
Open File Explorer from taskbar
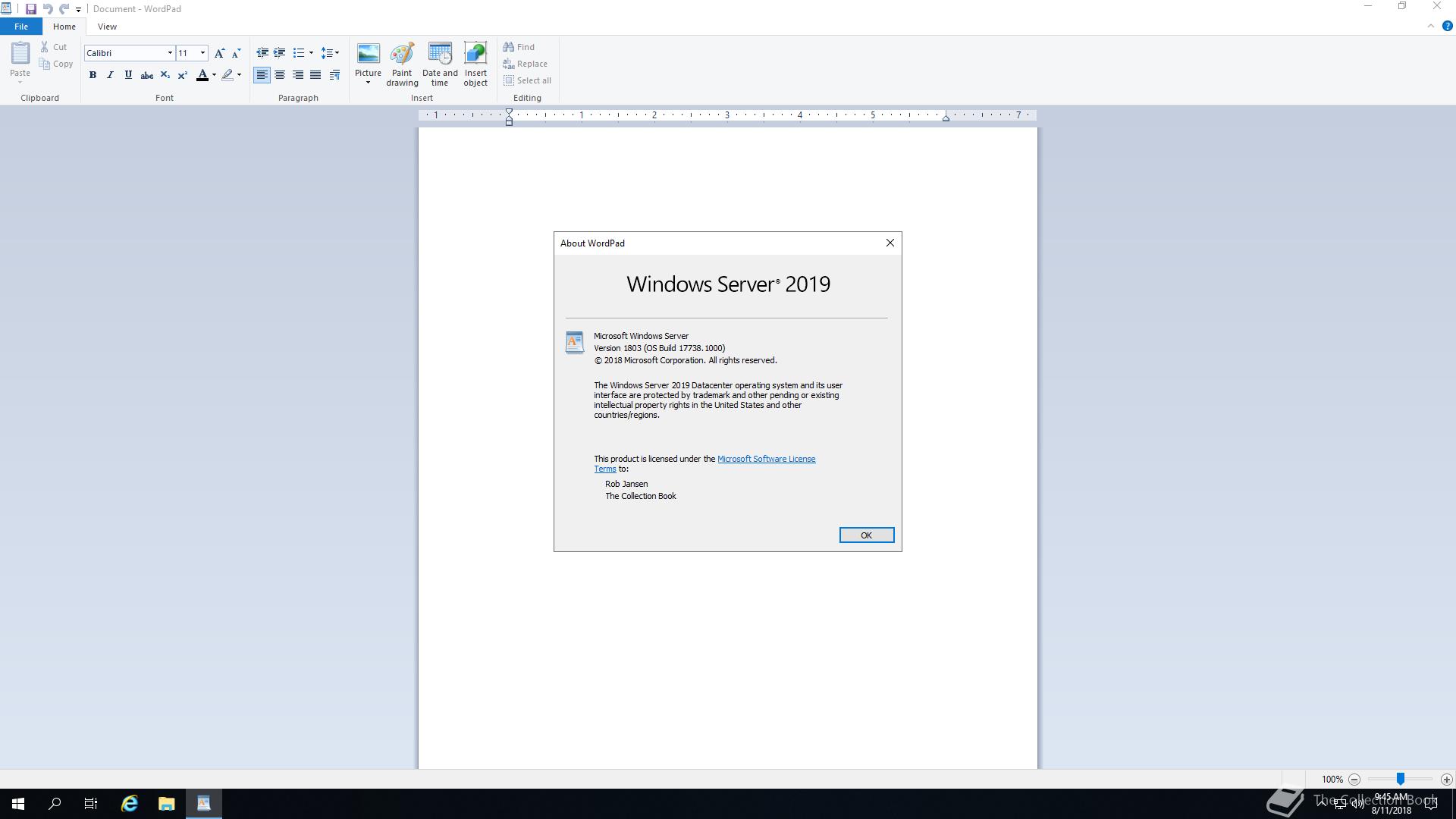167,804
